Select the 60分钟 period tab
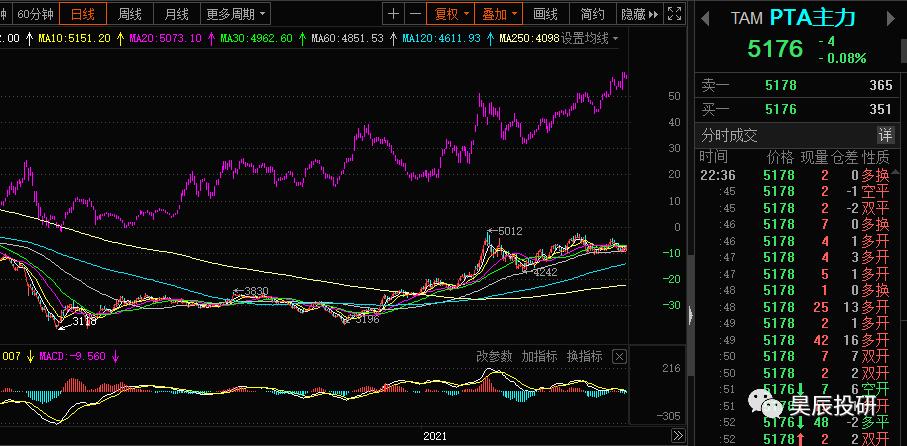This screenshot has width=907, height=446. [x=37, y=14]
